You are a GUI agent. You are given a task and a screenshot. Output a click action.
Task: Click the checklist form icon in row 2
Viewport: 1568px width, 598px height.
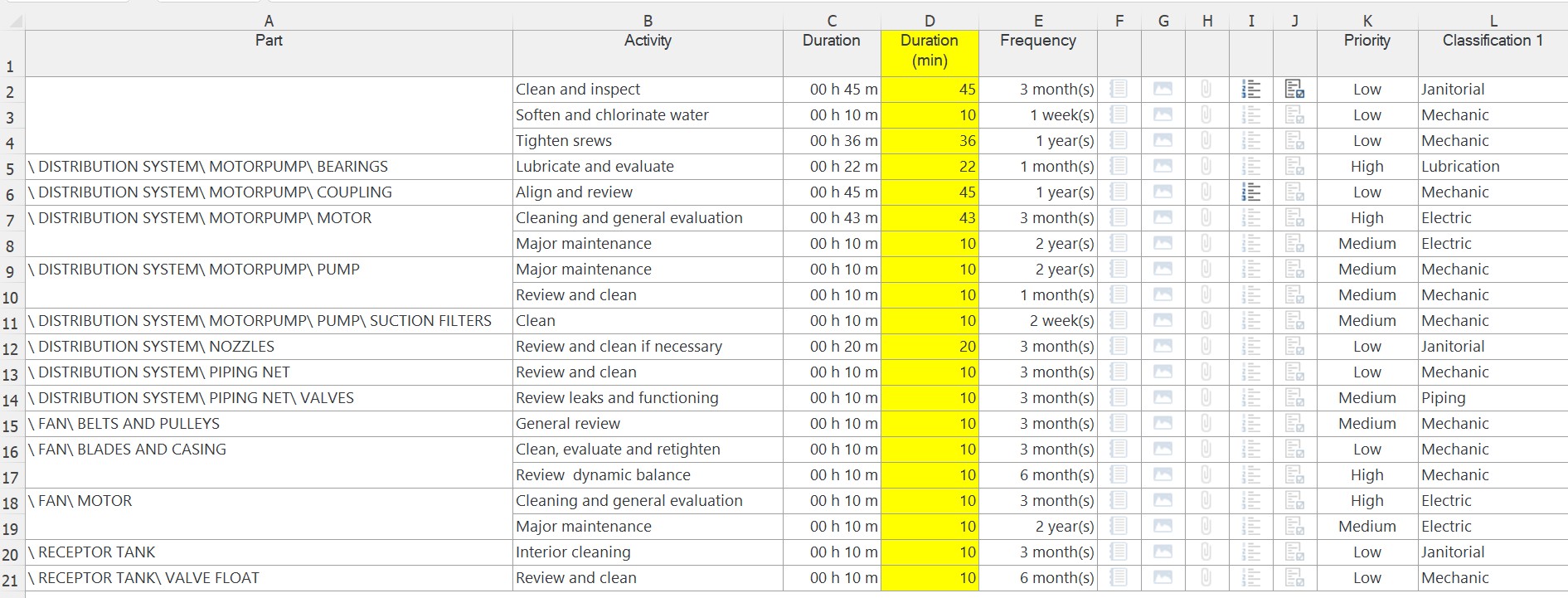pyautogui.click(x=1294, y=90)
